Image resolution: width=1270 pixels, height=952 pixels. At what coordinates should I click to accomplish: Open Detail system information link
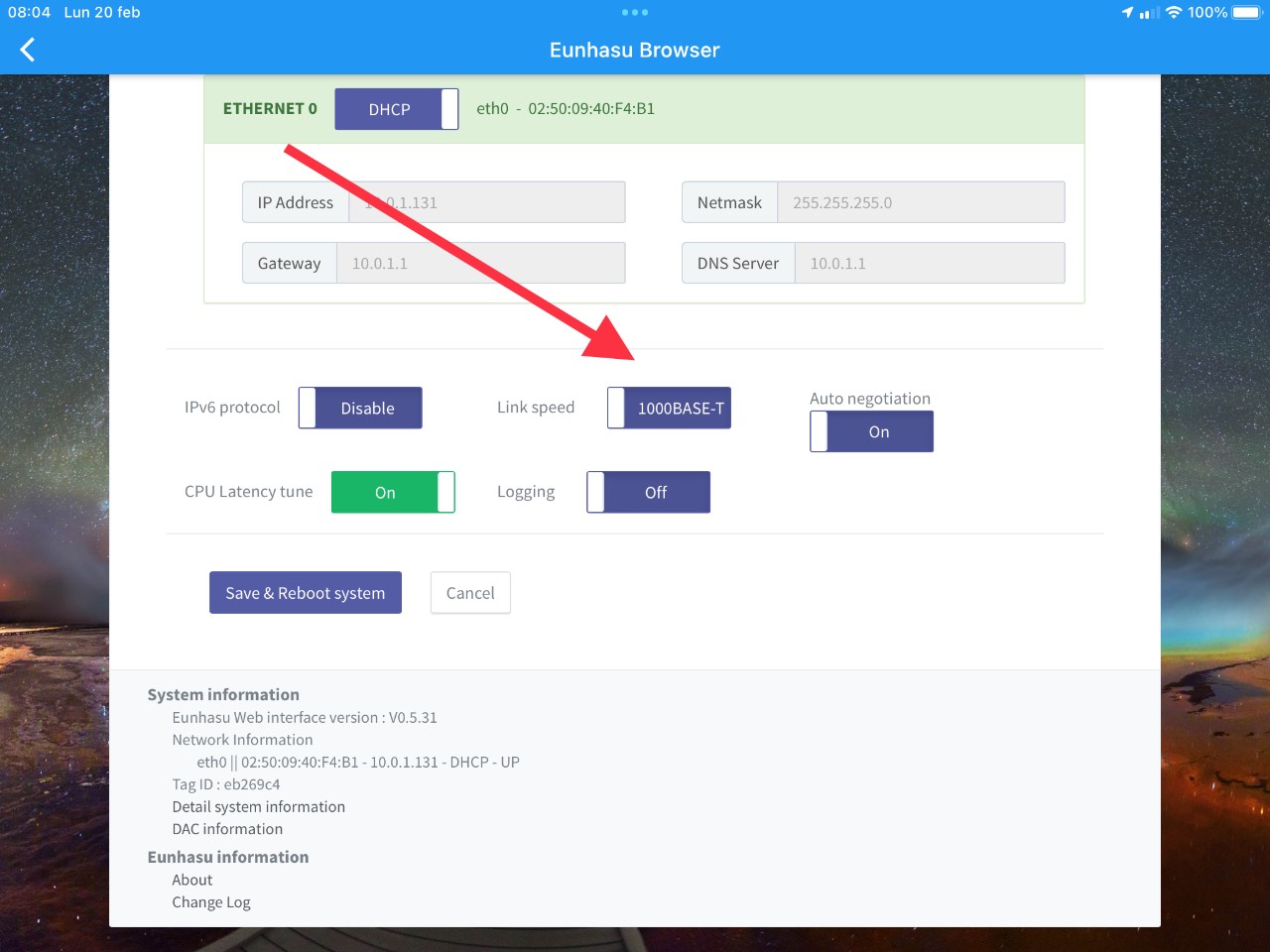coord(259,806)
